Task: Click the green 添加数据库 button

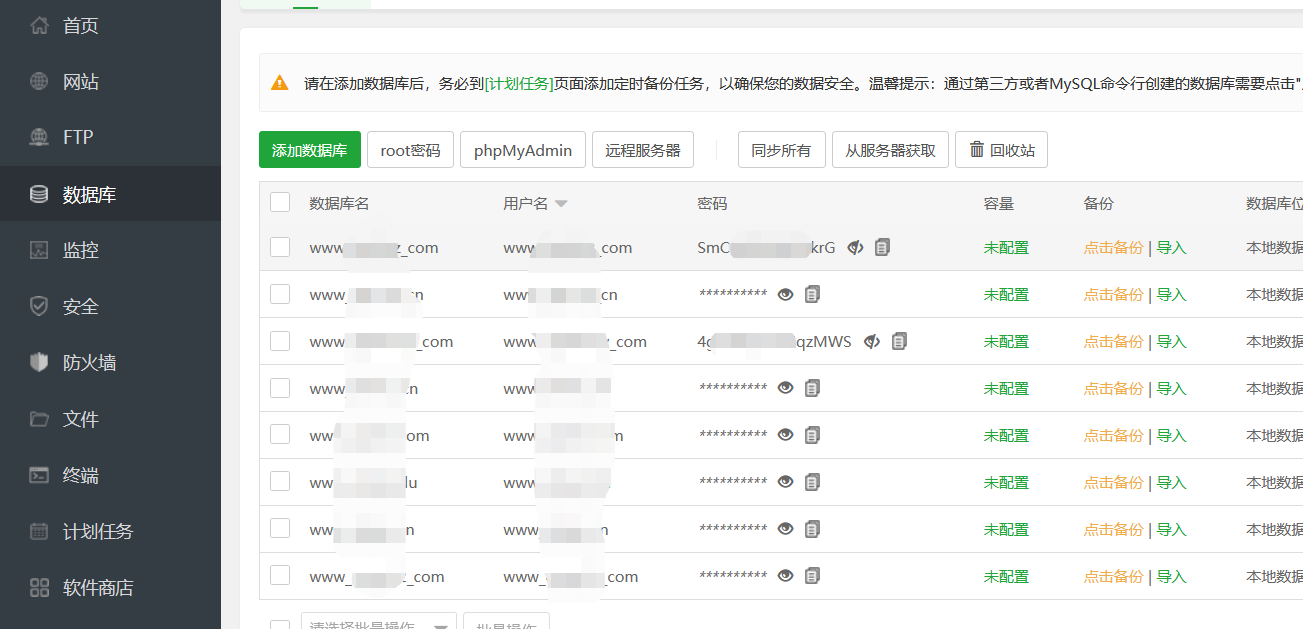Action: click(309, 150)
